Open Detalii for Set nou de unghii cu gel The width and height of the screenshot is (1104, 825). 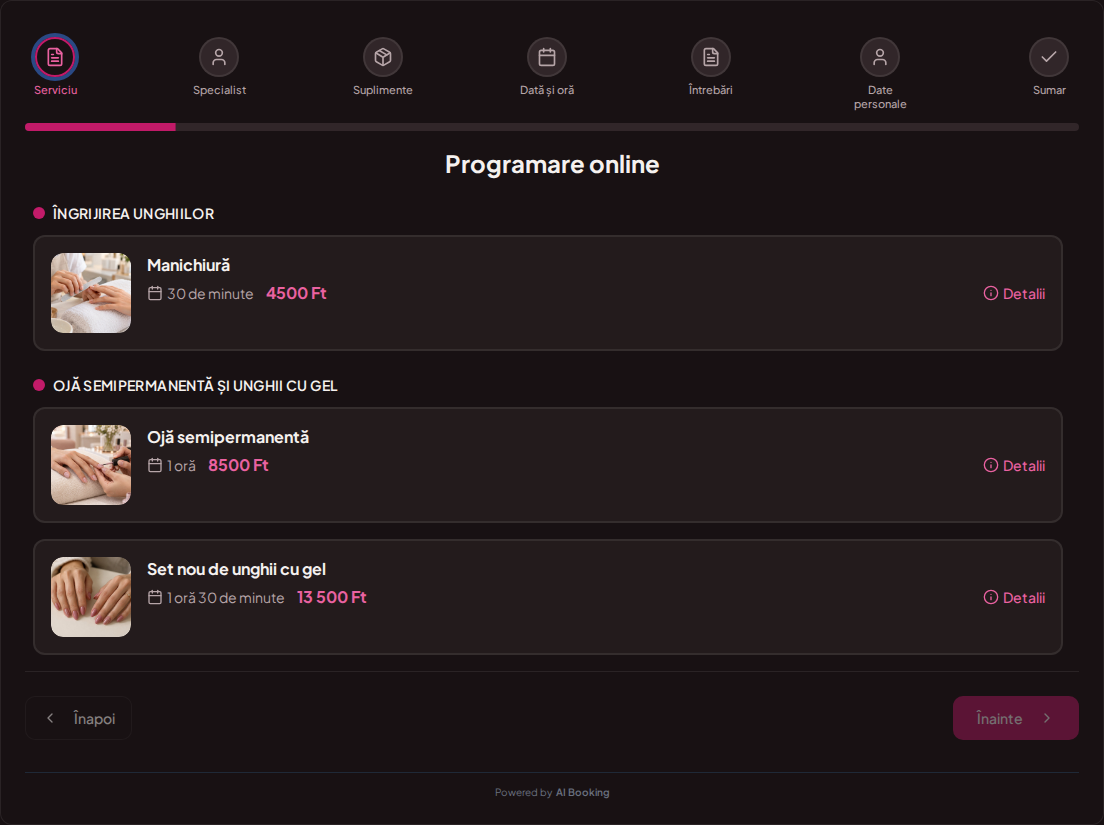(1015, 598)
